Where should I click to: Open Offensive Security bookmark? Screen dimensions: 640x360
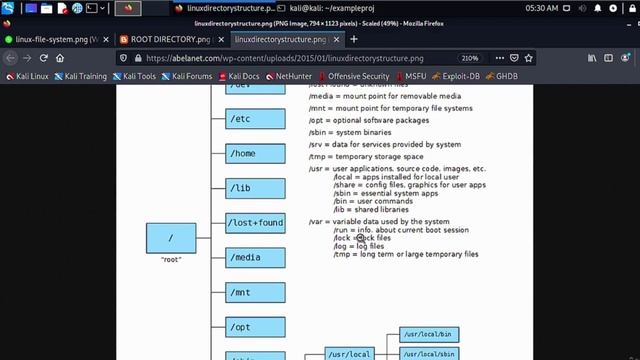coord(354,76)
